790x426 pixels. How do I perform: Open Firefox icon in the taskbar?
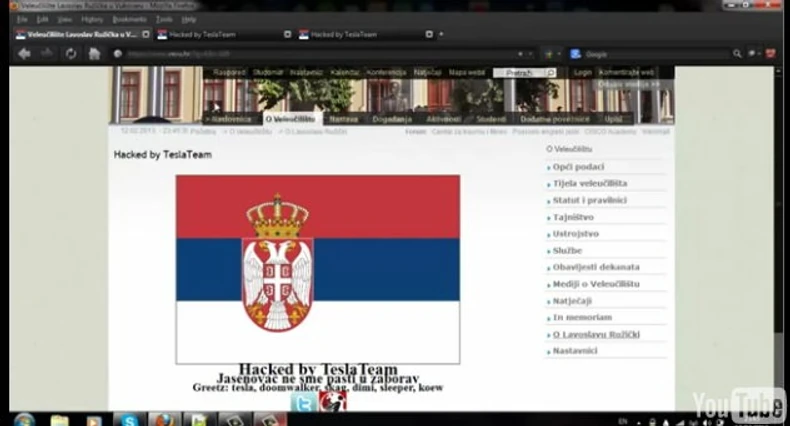[164, 419]
